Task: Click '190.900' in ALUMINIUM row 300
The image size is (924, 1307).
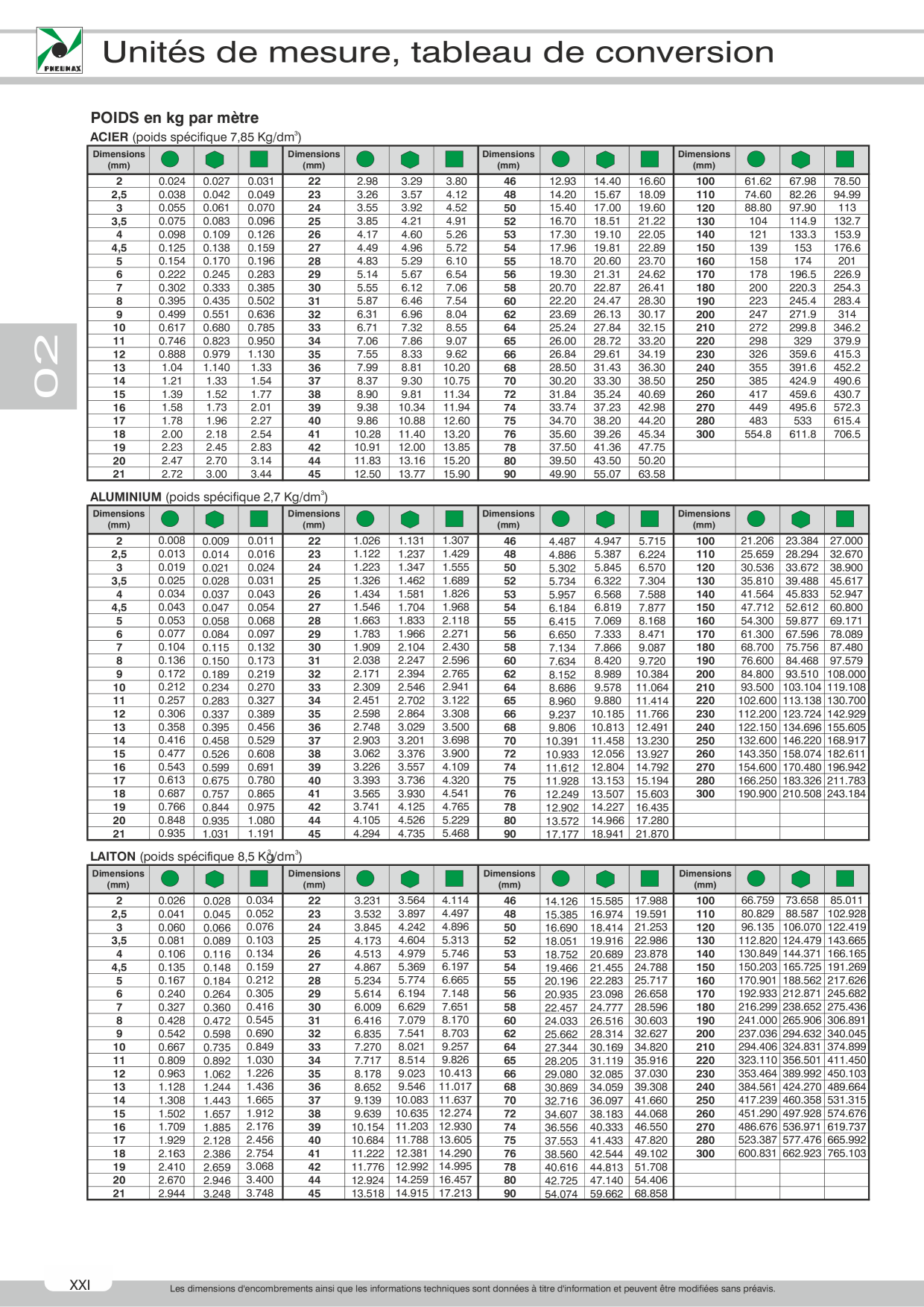Action: point(757,794)
